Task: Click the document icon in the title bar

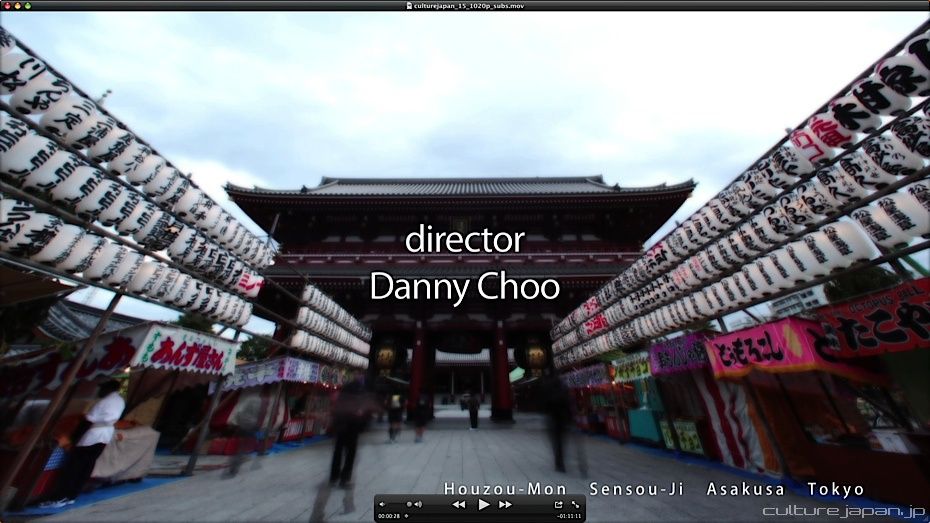Action: pos(409,5)
